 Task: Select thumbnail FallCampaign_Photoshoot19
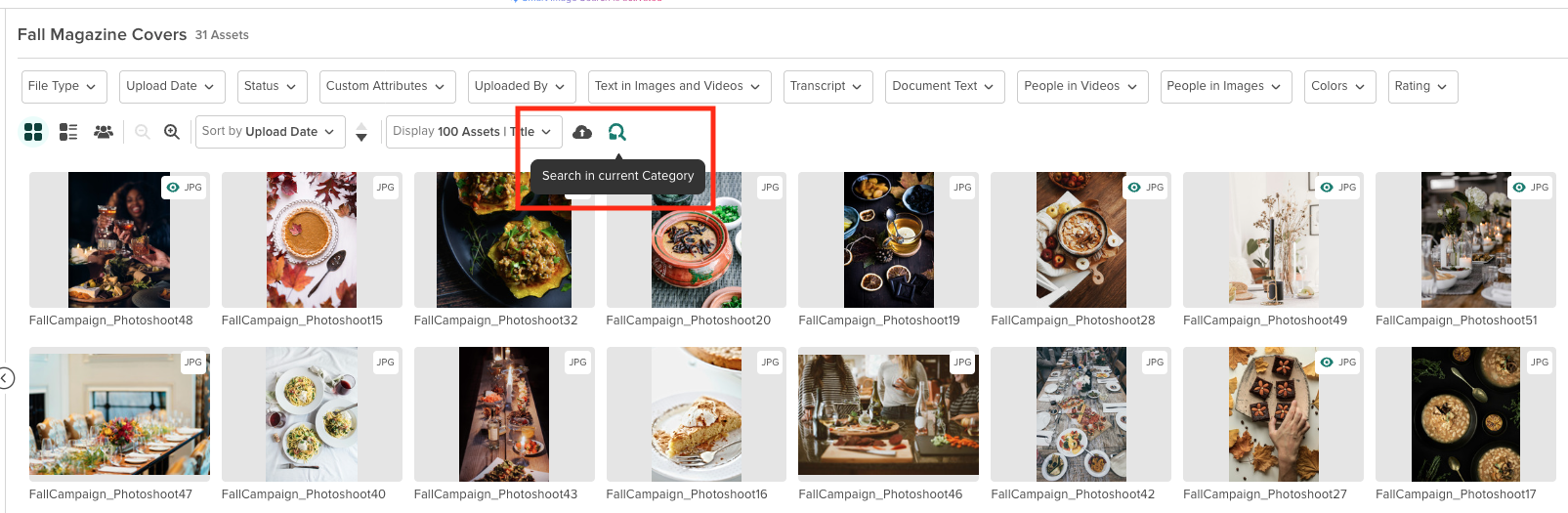pos(889,240)
